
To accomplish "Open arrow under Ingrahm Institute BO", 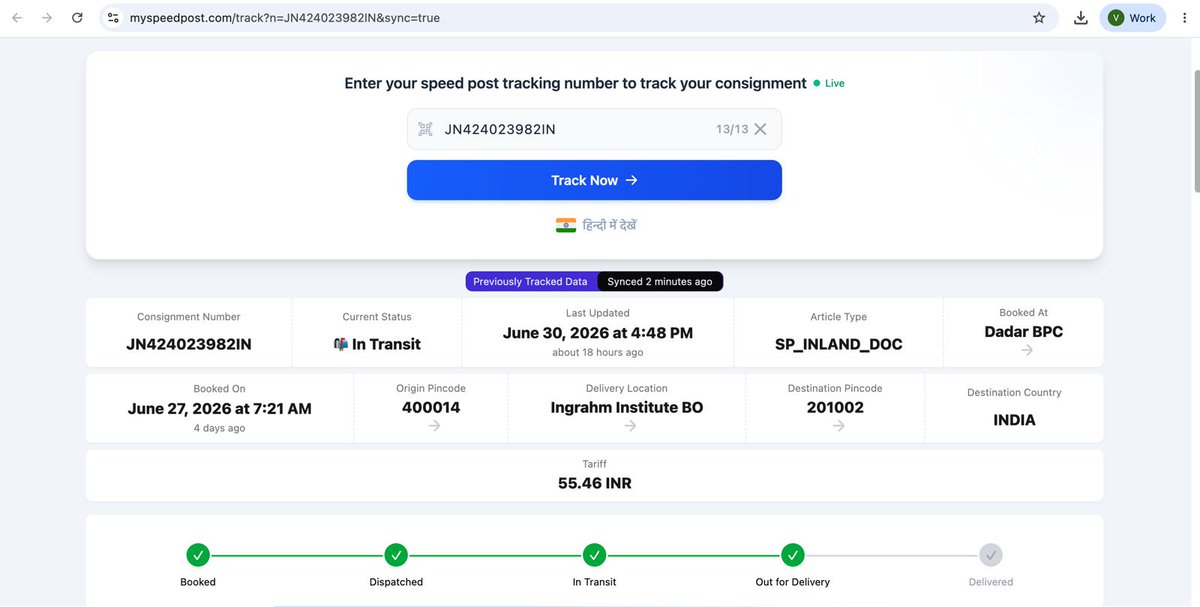I will tap(630, 425).
